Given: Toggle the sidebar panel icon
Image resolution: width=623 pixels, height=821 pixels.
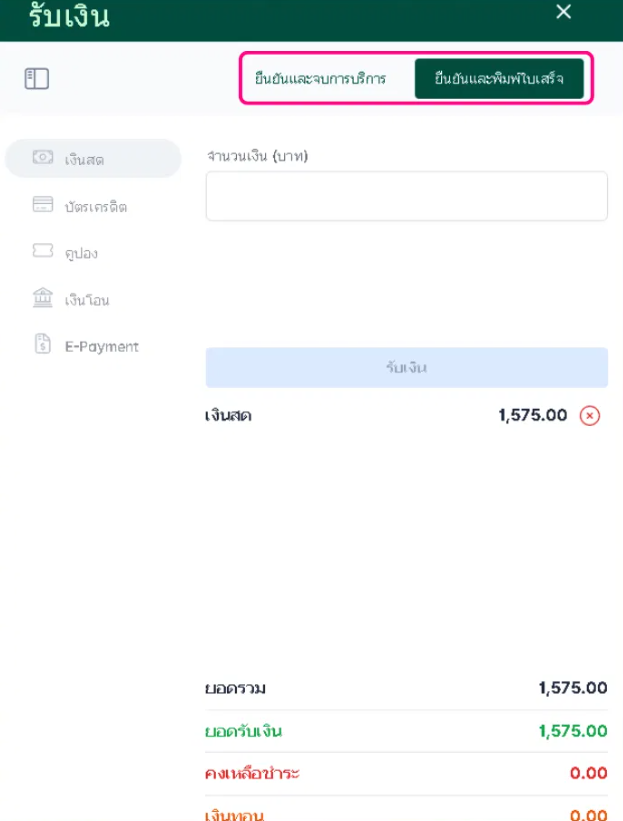Looking at the screenshot, I should [x=37, y=79].
